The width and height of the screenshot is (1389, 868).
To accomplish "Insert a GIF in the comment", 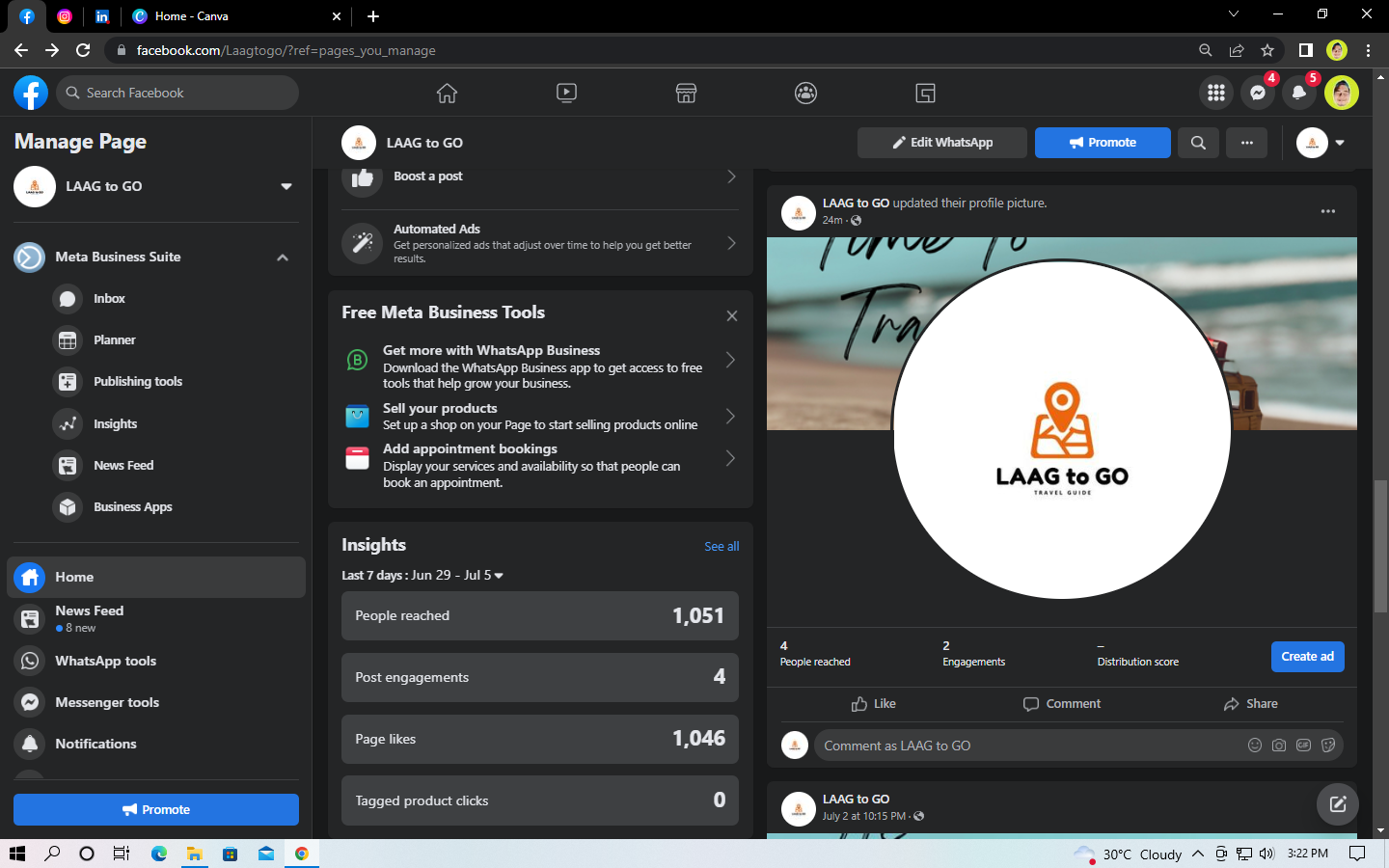I will tap(1304, 745).
